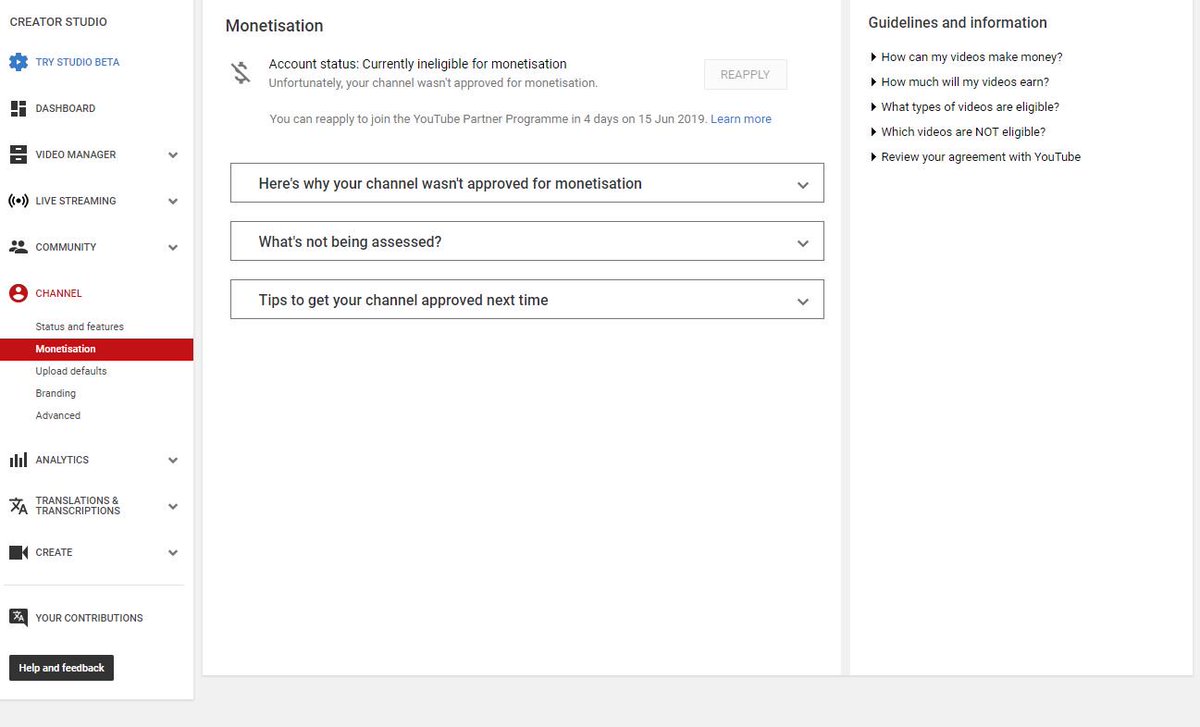Screen dimensions: 1200x727
Task: Expand 'What types of videos are eligible?' triangle
Action: (x=873, y=107)
